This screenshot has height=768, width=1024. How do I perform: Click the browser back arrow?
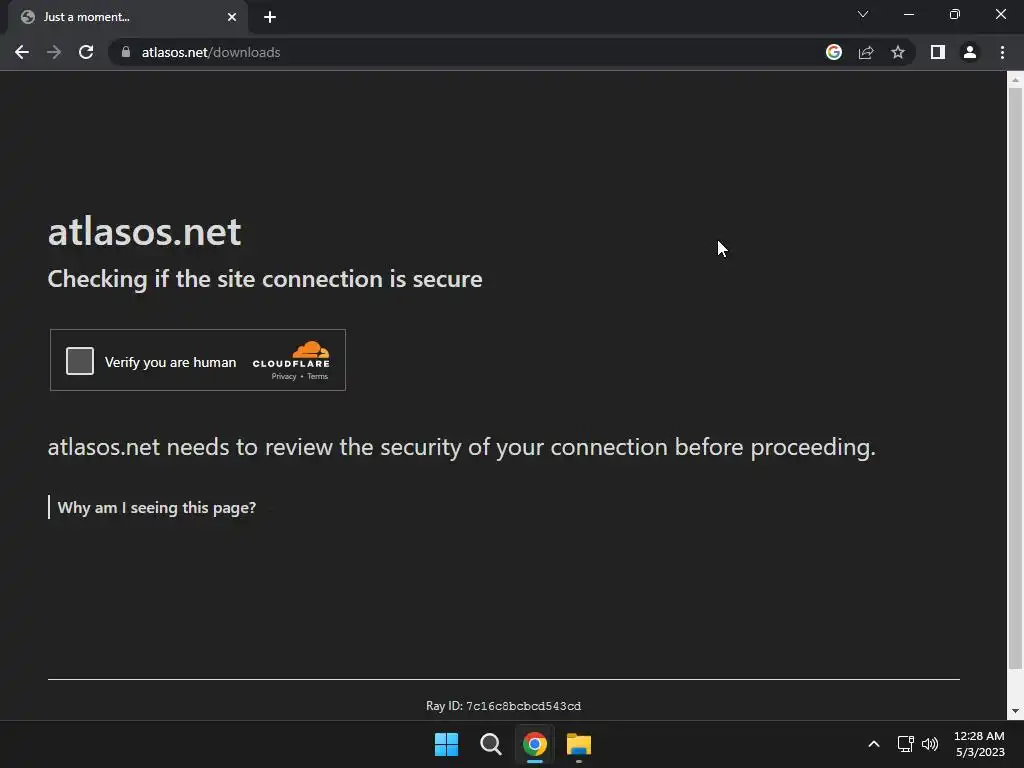tap(22, 52)
